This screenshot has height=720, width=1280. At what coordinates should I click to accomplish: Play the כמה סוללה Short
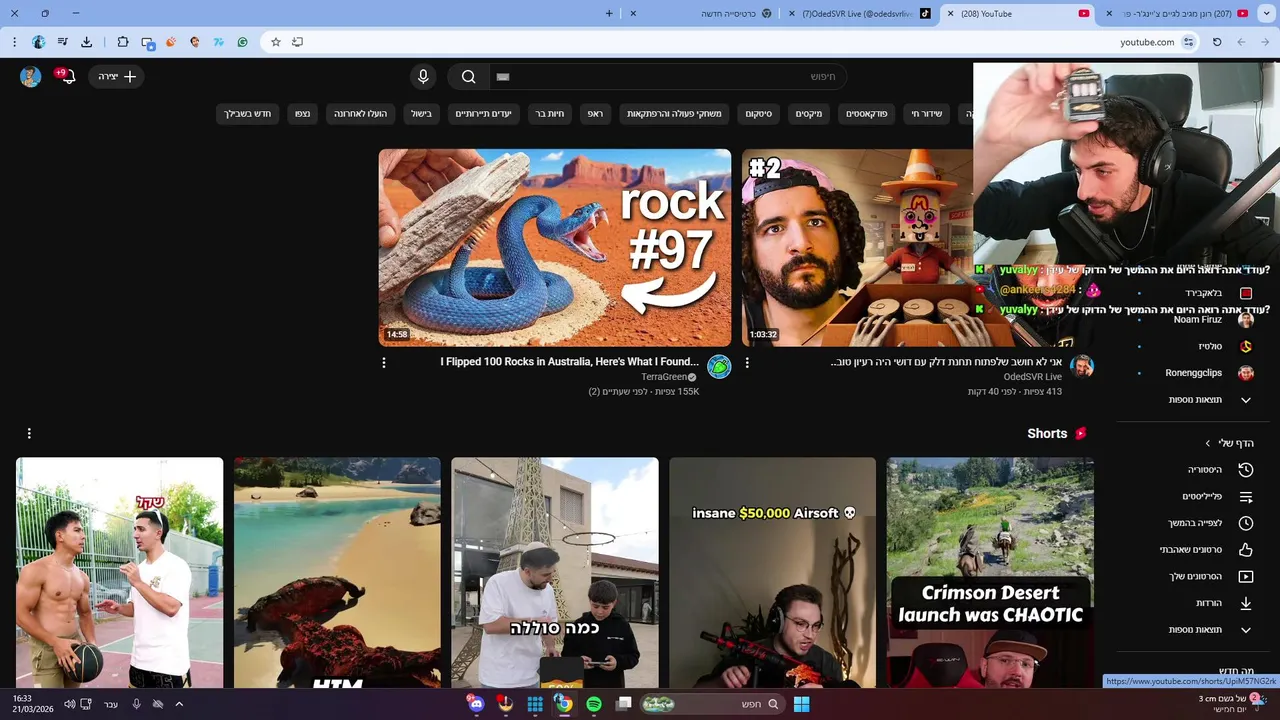click(x=555, y=573)
